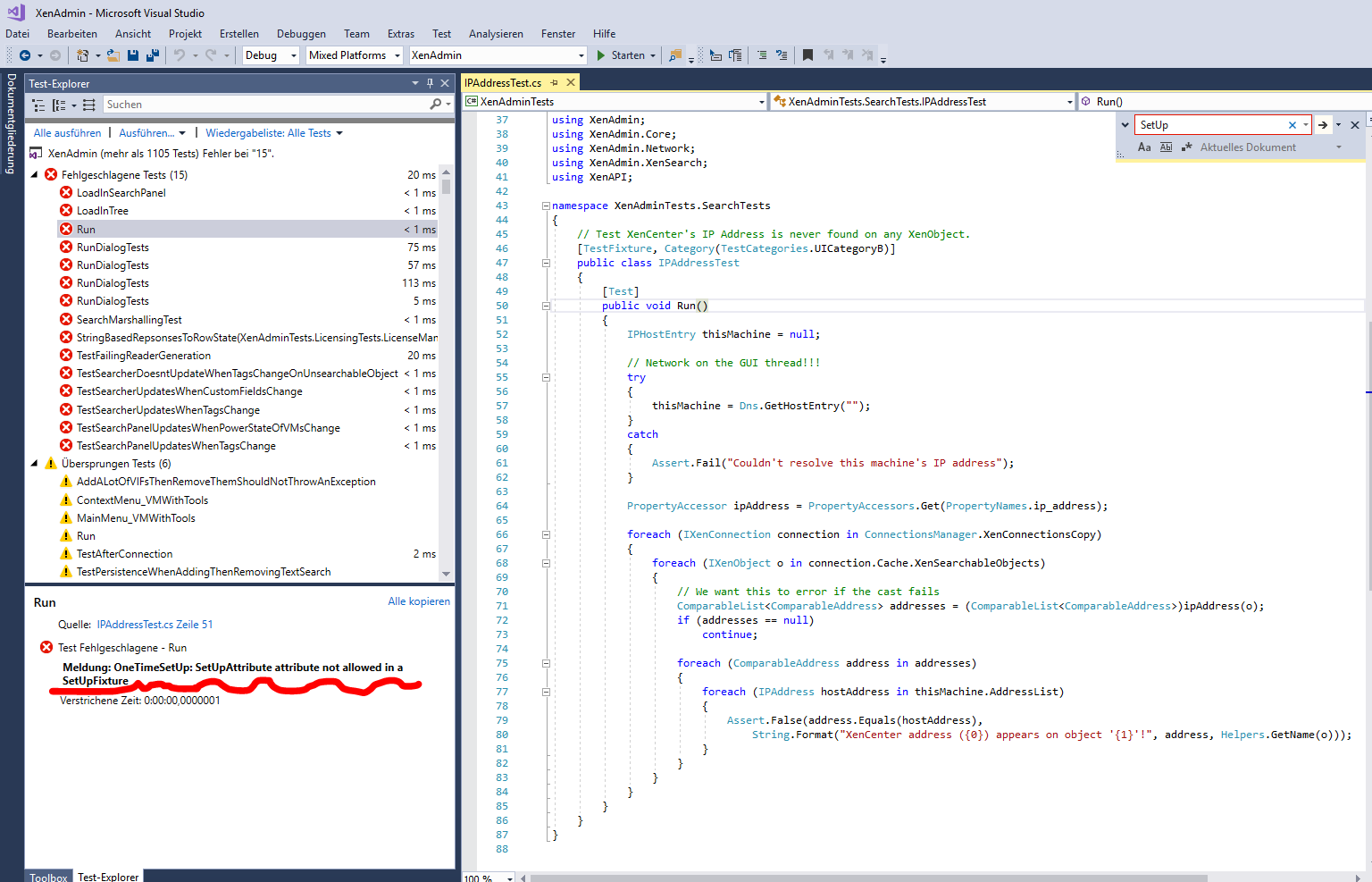This screenshot has height=882, width=1372.
Task: Collapse namespace XenAdminTests.SearchTests outline box
Action: 546,206
